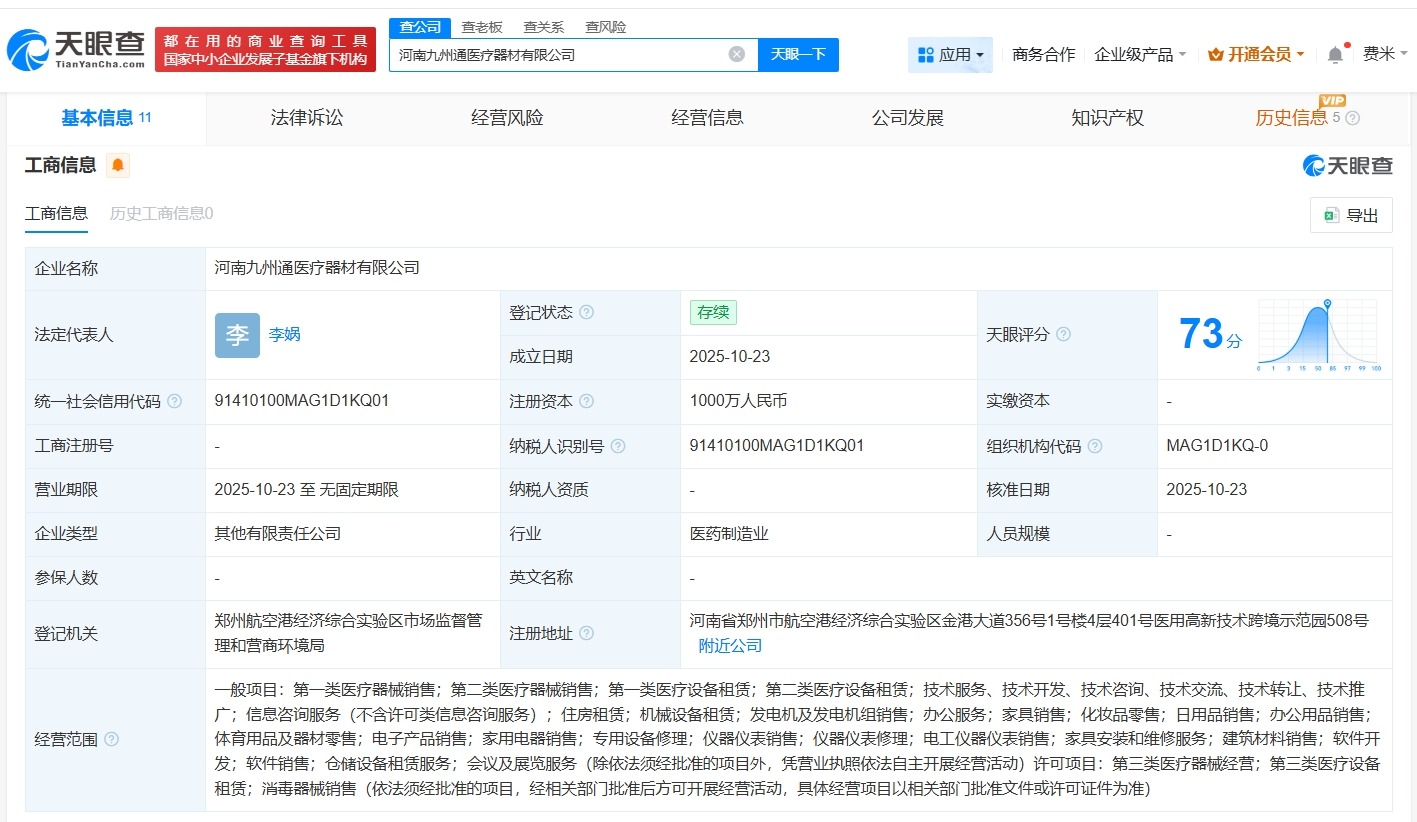Switch to the 法律诉讼 tab
The height and width of the screenshot is (822, 1417).
coord(306,117)
